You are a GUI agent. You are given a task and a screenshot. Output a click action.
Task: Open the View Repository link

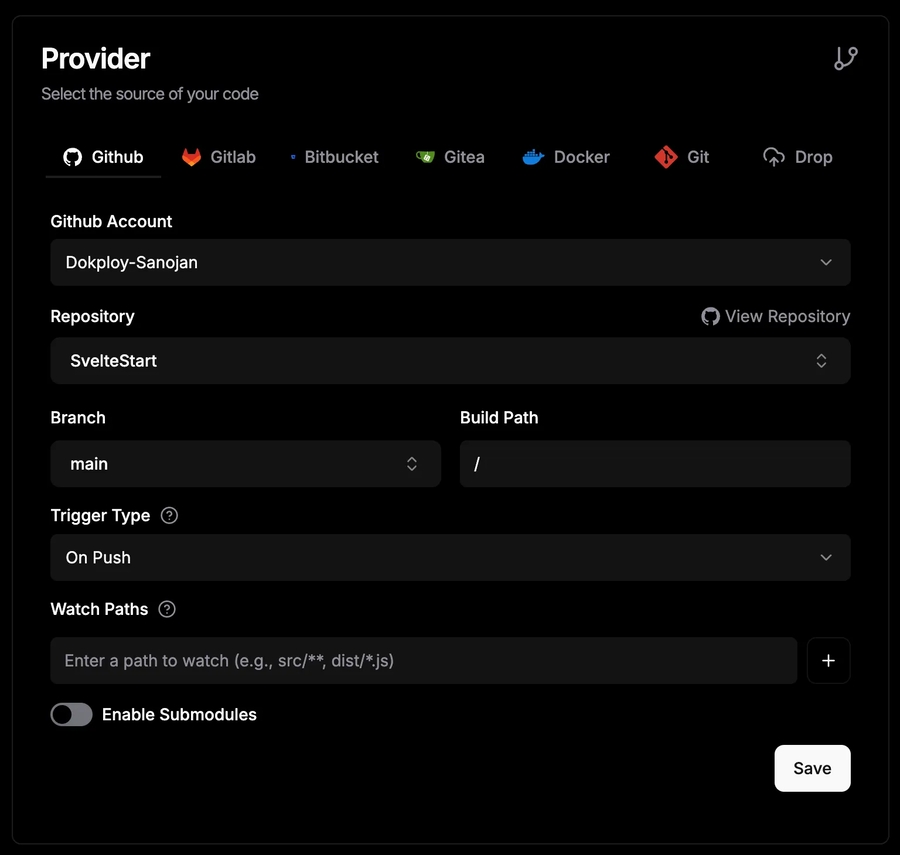point(776,316)
